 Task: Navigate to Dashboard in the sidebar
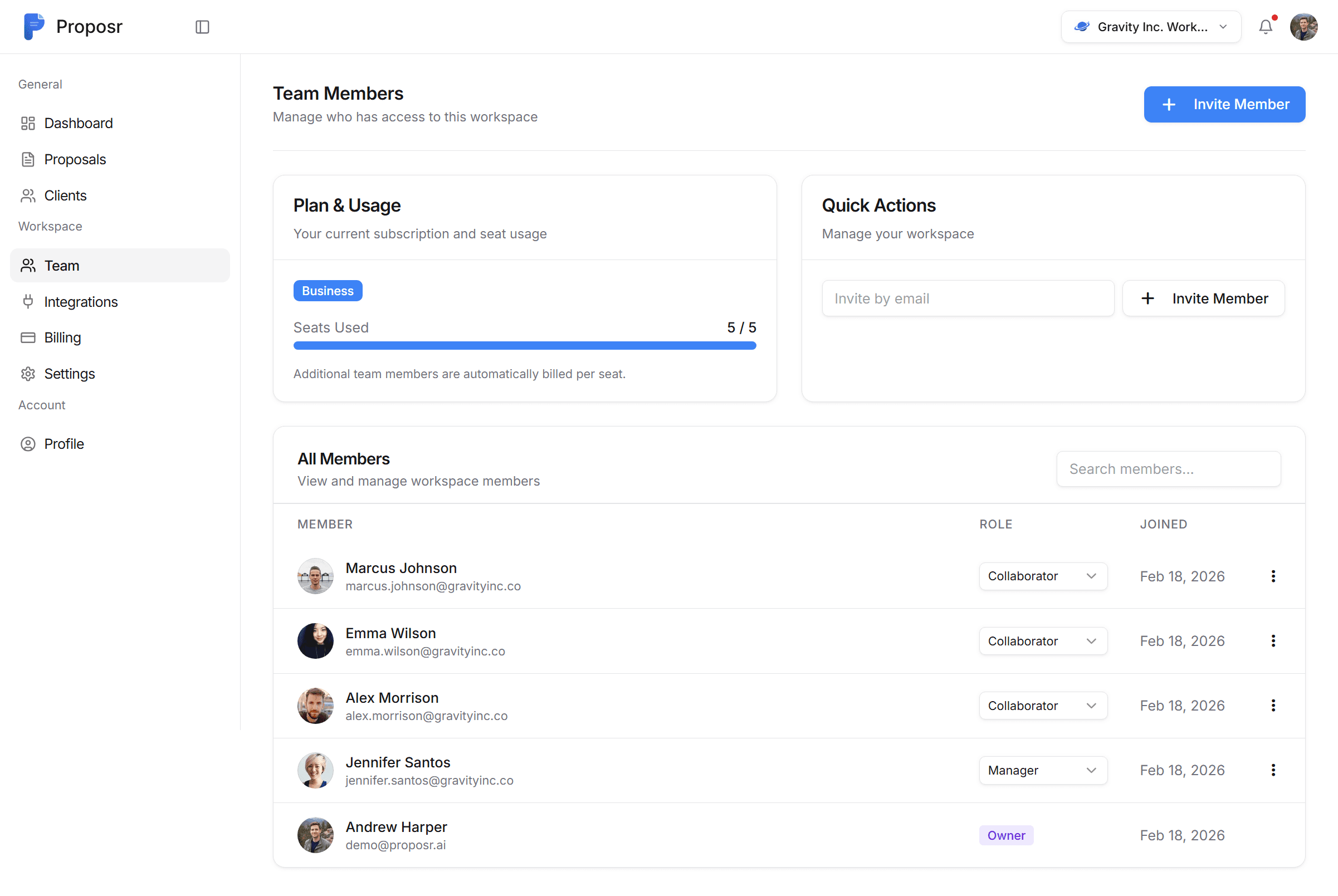coord(79,123)
